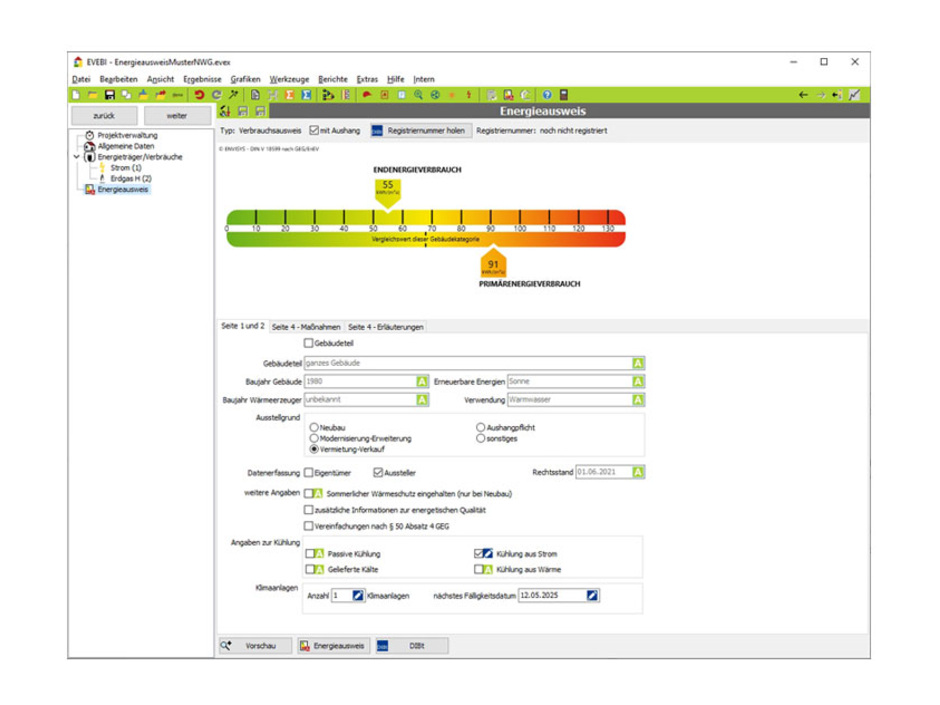Click the magnifier zoom icon in toolbar

(x=418, y=95)
